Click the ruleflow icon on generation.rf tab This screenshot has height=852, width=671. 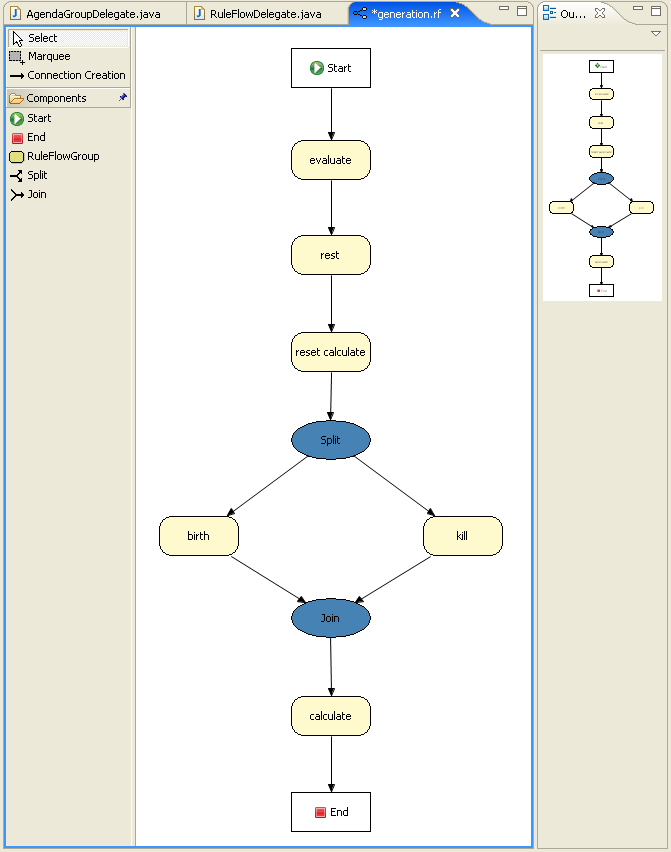[360, 13]
